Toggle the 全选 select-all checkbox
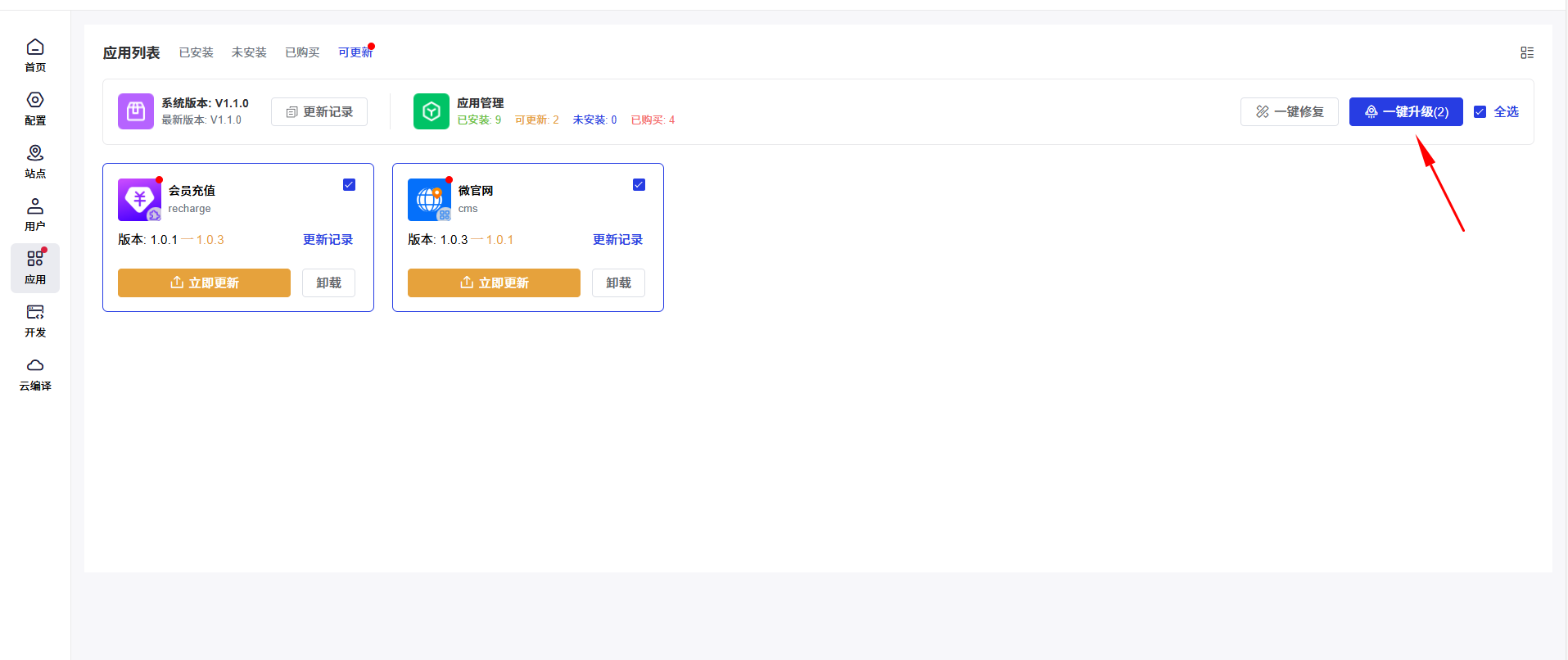Viewport: 1568px width, 660px height. coord(1480,112)
